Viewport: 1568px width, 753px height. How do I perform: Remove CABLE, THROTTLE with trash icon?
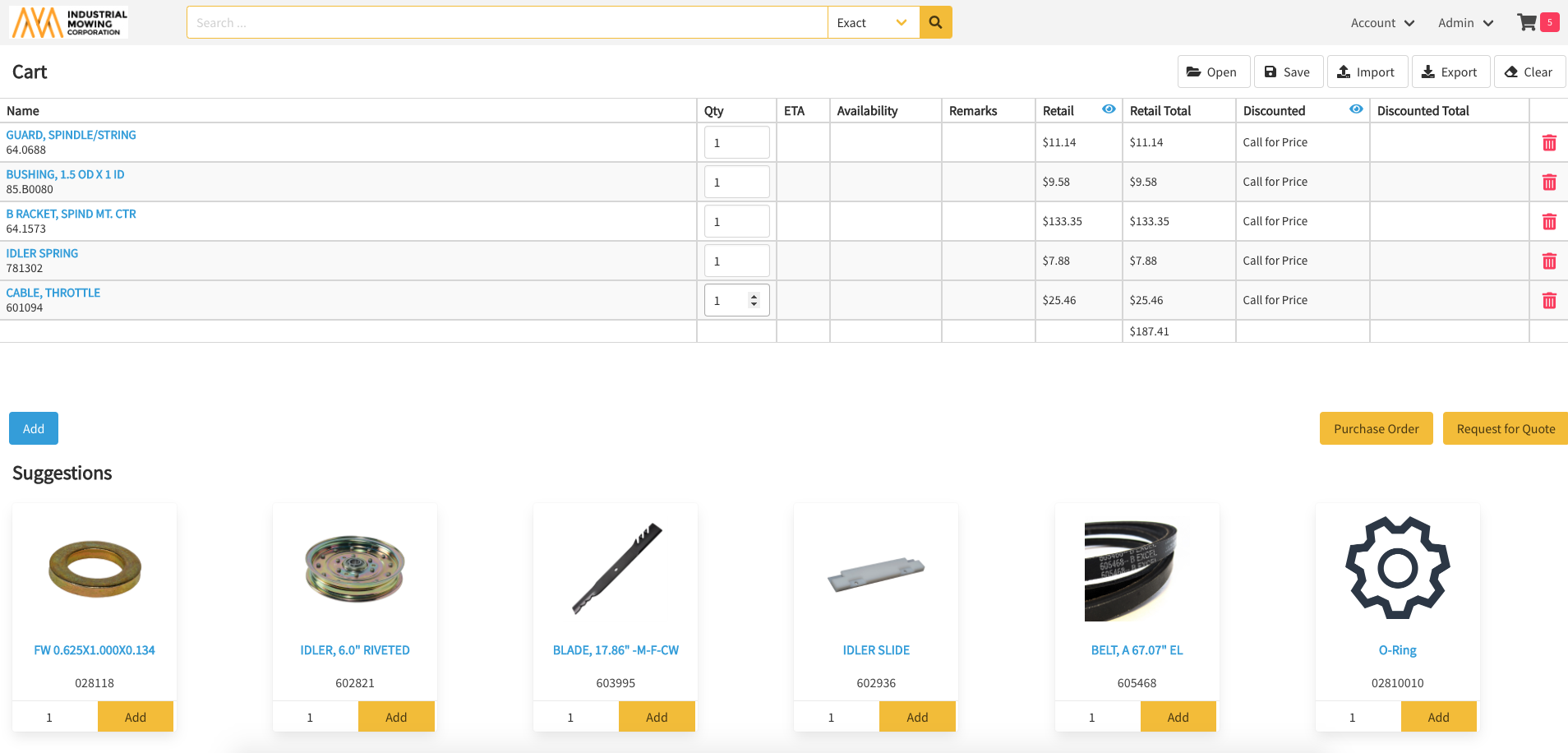click(1549, 301)
